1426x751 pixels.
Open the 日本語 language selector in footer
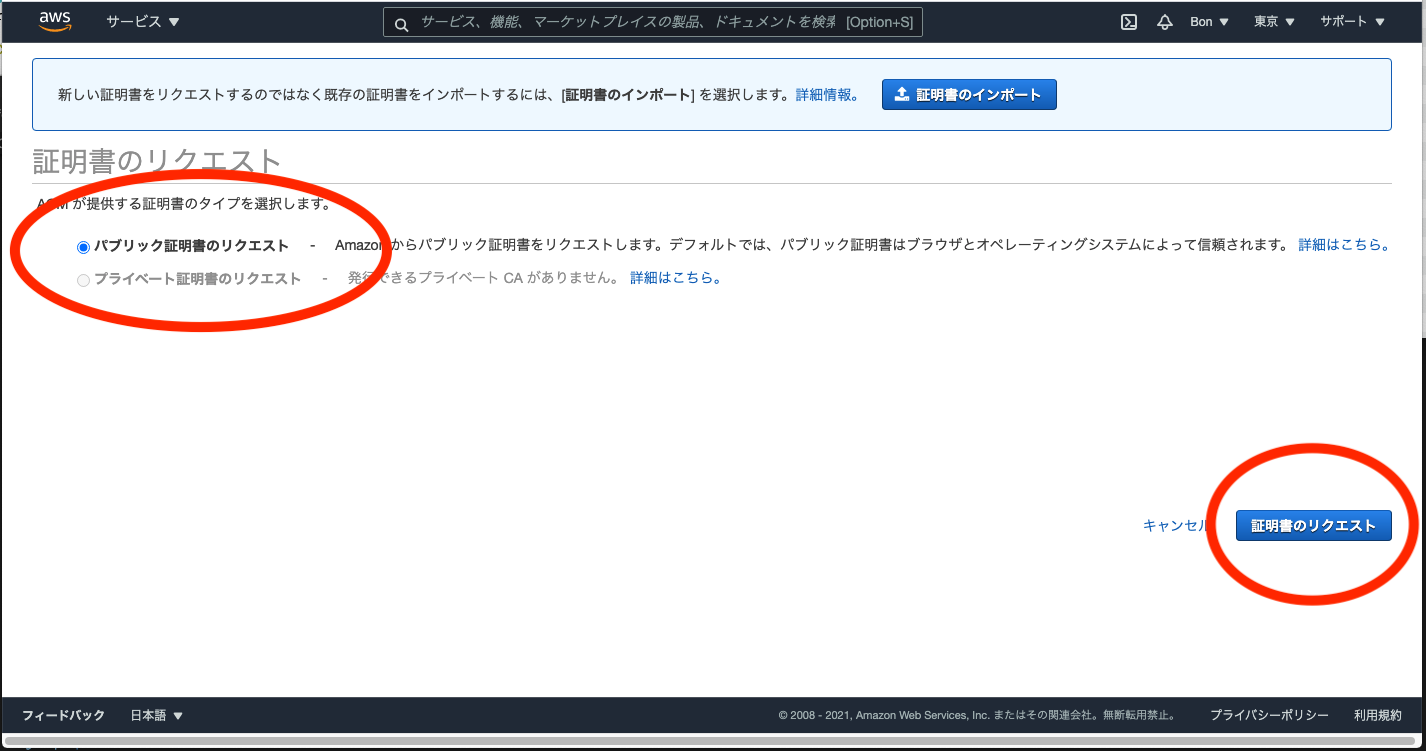[x=156, y=715]
